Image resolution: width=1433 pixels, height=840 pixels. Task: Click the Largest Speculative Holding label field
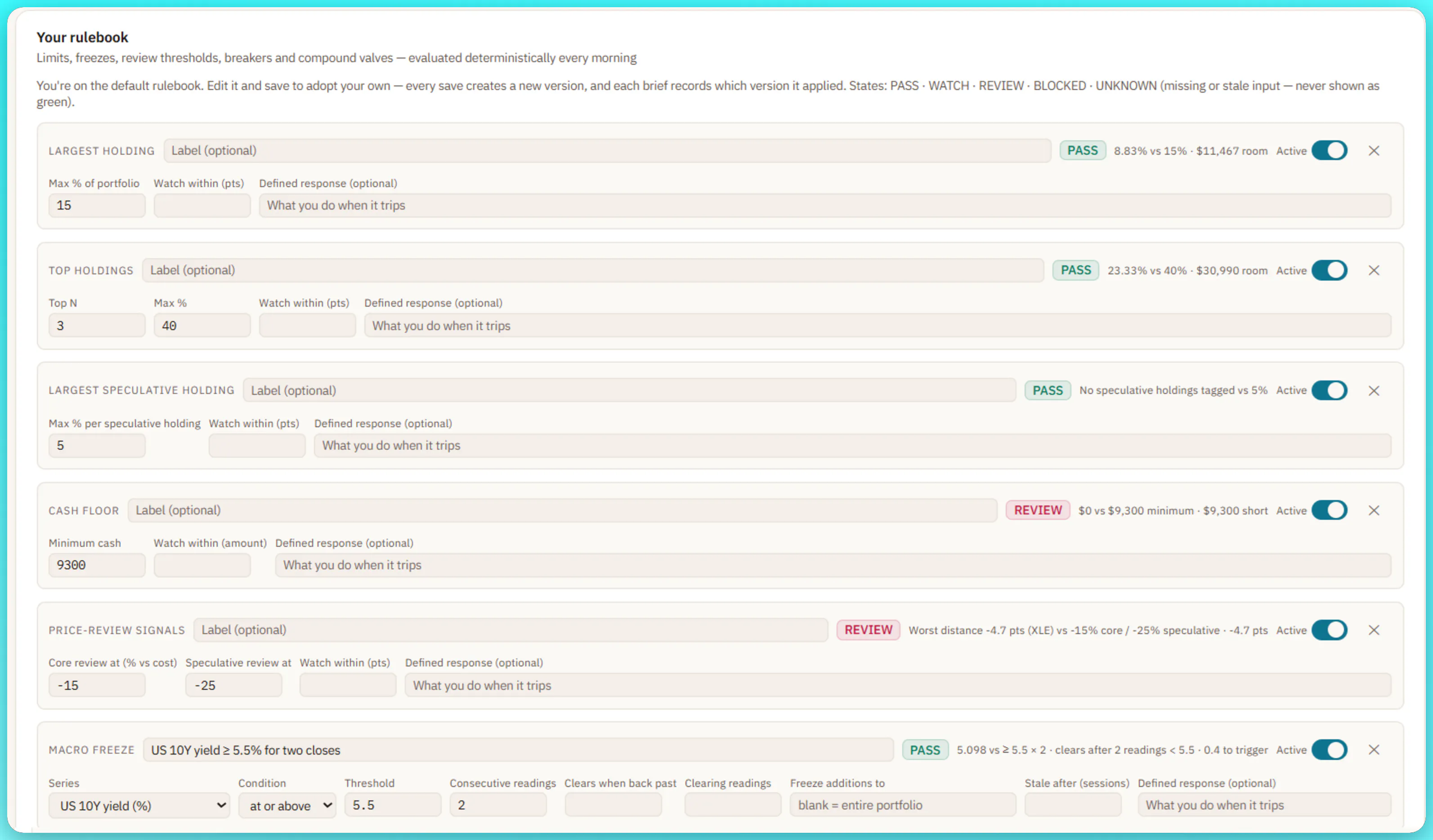(x=630, y=390)
